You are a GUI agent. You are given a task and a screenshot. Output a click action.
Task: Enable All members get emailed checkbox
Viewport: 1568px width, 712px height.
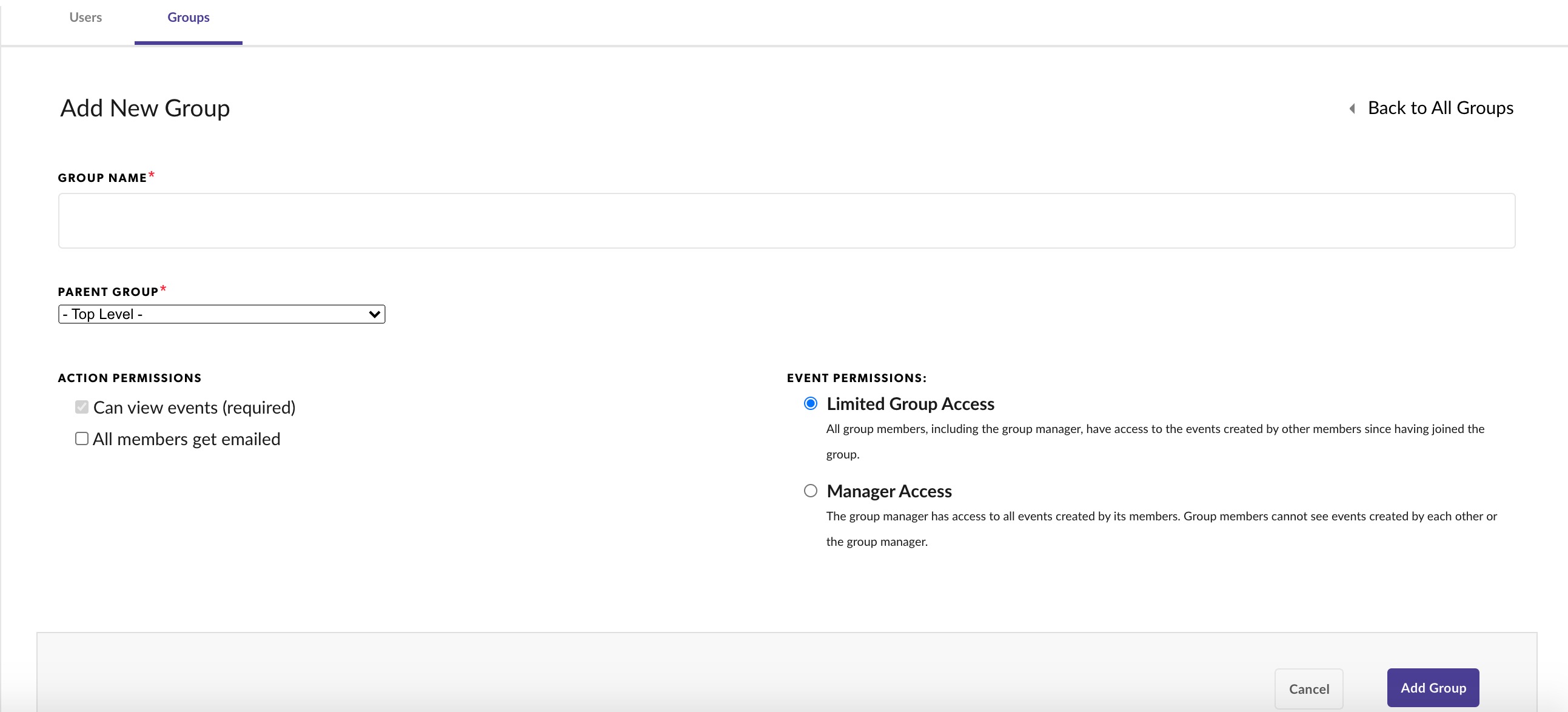point(82,438)
